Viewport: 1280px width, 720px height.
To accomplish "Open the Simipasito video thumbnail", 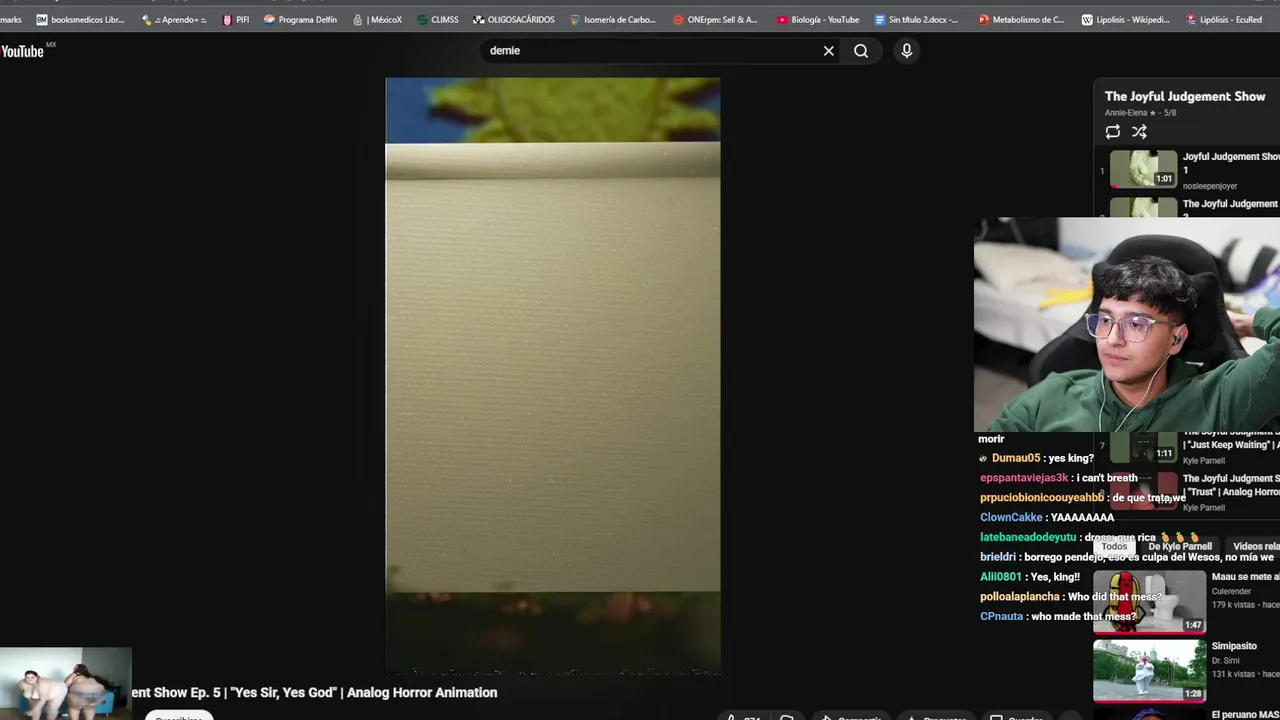I will (1150, 670).
